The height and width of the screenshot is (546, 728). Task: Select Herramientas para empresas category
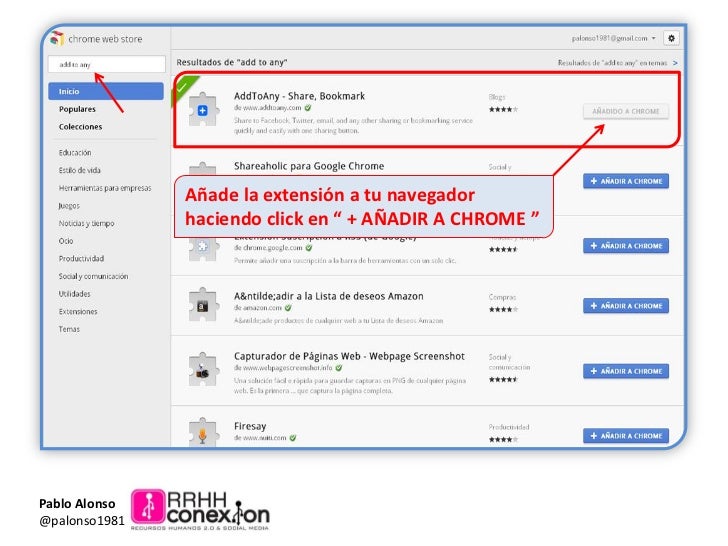click(x=105, y=188)
